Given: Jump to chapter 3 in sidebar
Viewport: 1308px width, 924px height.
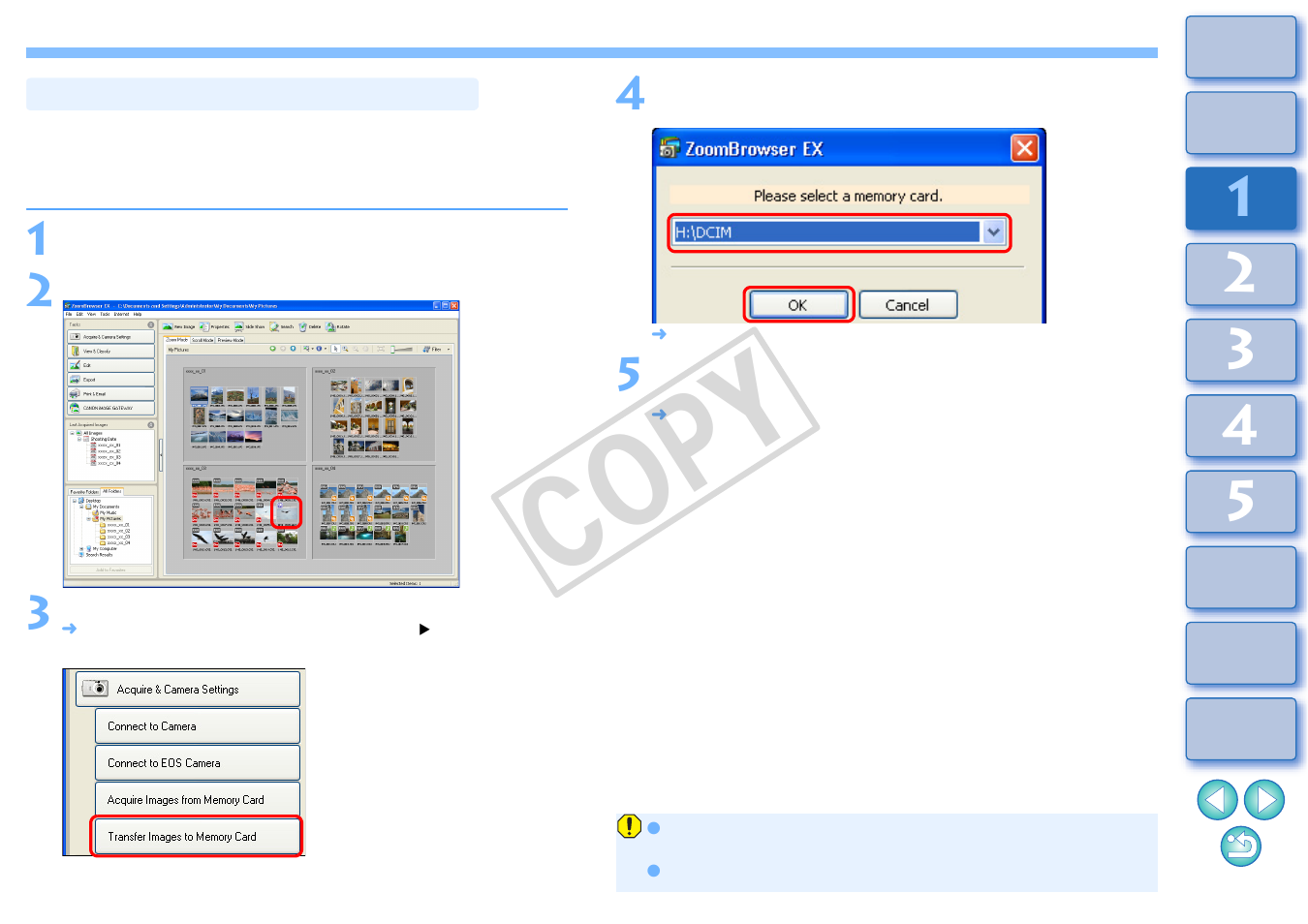Looking at the screenshot, I should point(1241,350).
